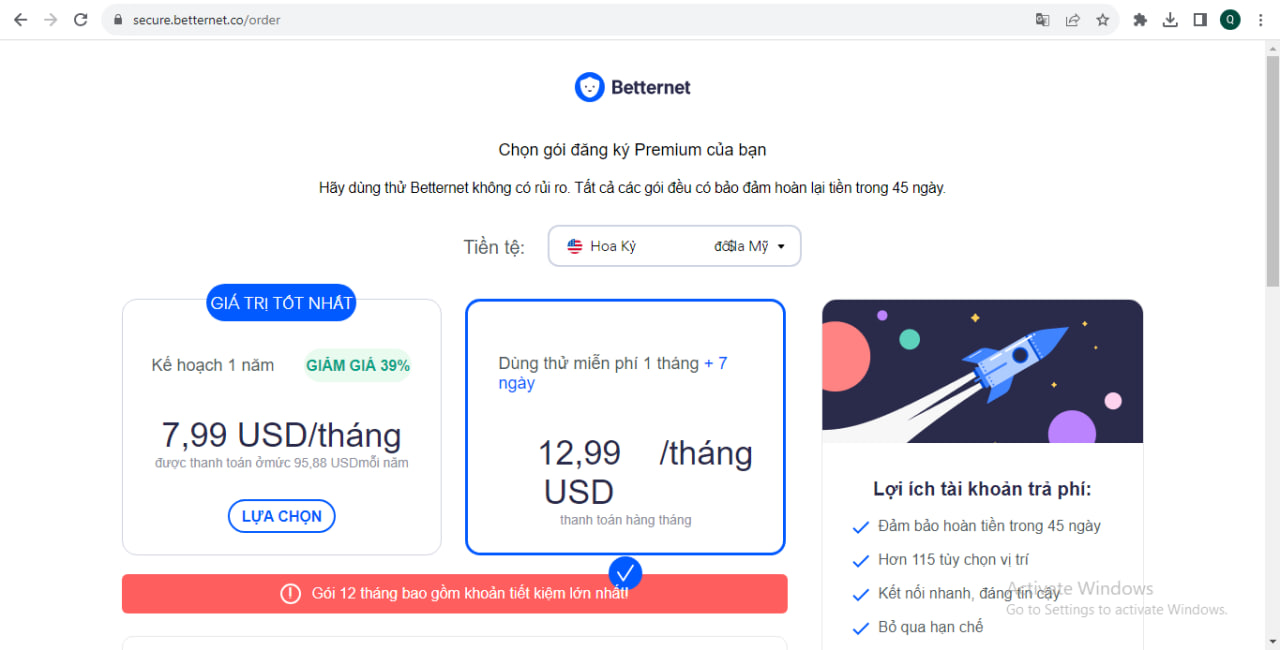Open the Chrome profile avatar
Image resolution: width=1280 pixels, height=650 pixels.
[1230, 20]
